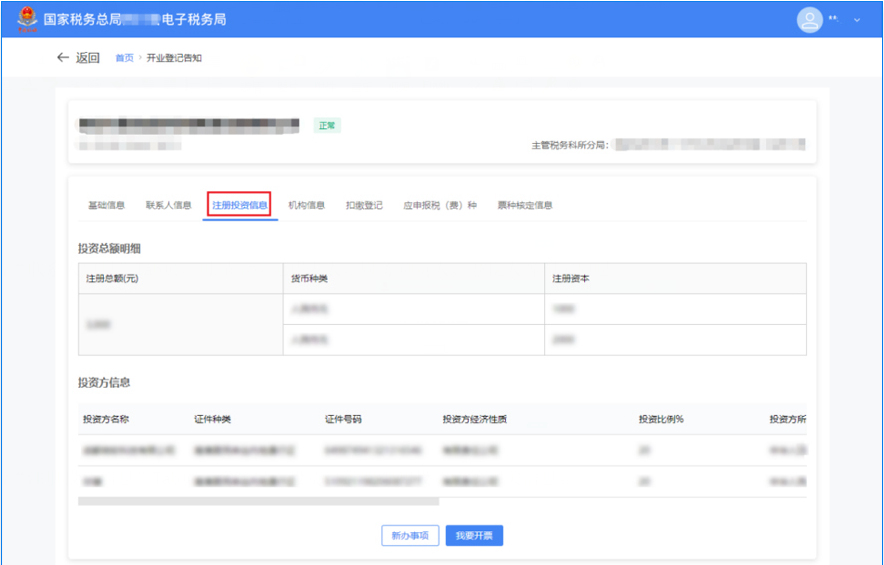The width and height of the screenshot is (884, 565).
Task: Click the tax bureau emblem logo
Action: pos(26,19)
